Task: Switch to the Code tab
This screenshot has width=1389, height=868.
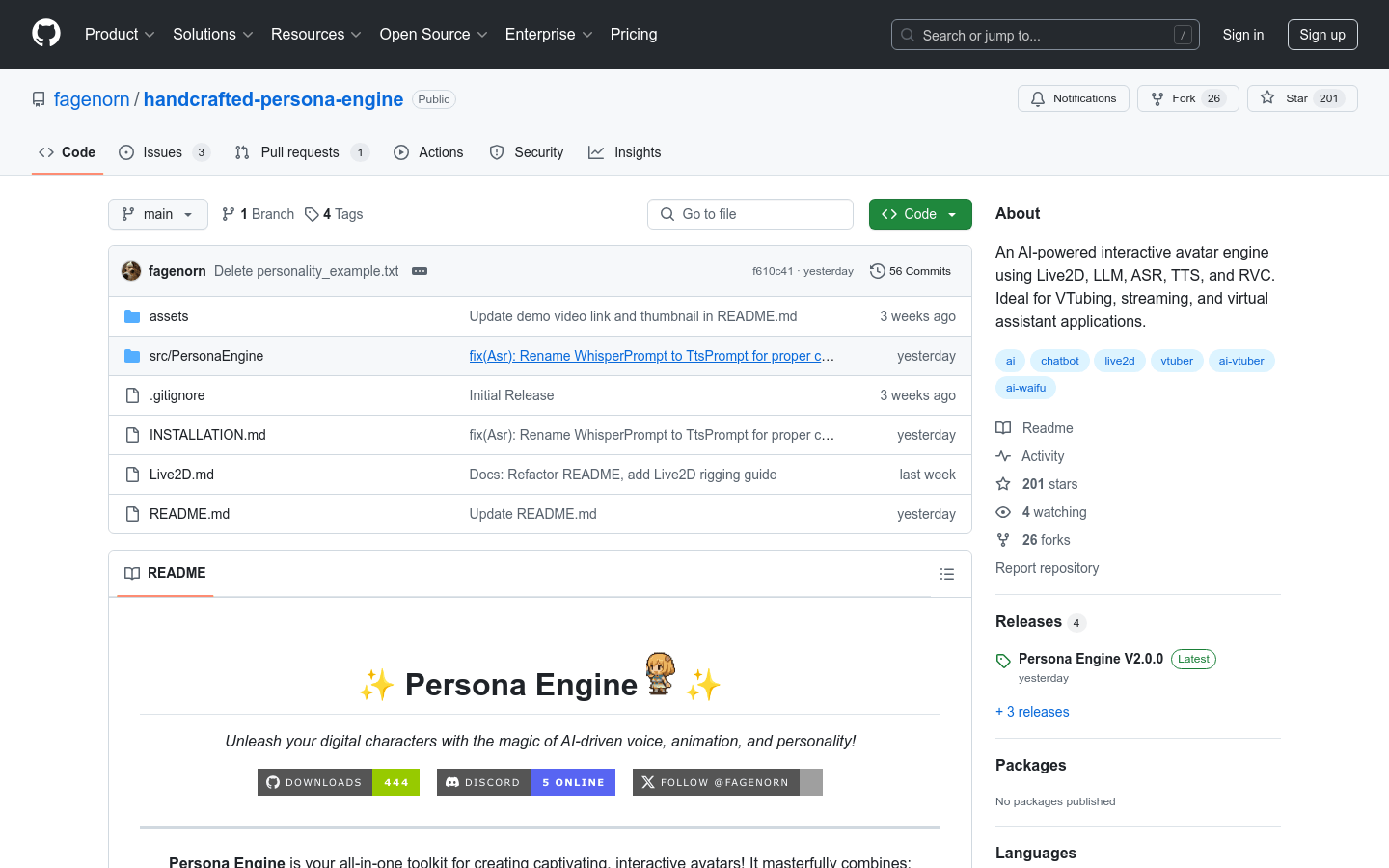Action: pyautogui.click(x=68, y=152)
